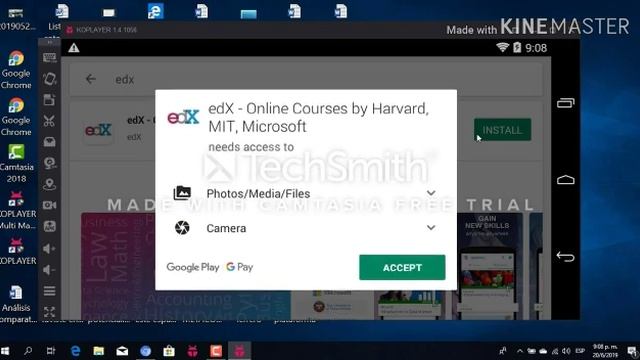Show hidden system tray icons
This screenshot has height=360, width=640.
click(520, 351)
